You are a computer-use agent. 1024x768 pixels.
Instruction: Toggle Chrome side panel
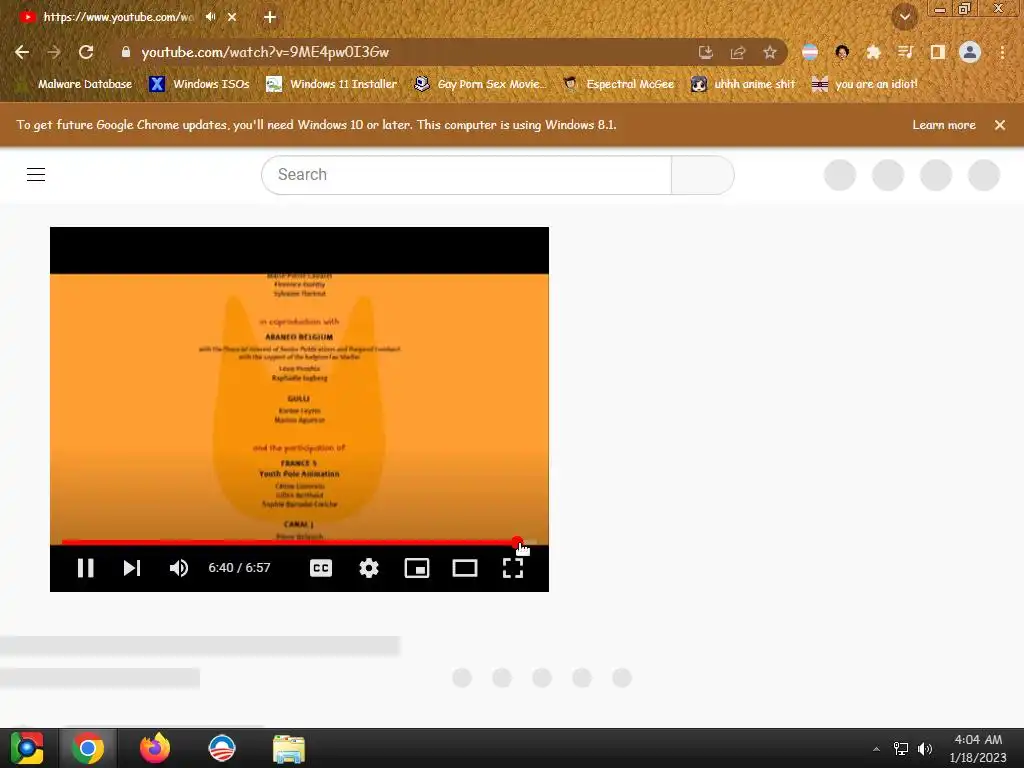938,52
